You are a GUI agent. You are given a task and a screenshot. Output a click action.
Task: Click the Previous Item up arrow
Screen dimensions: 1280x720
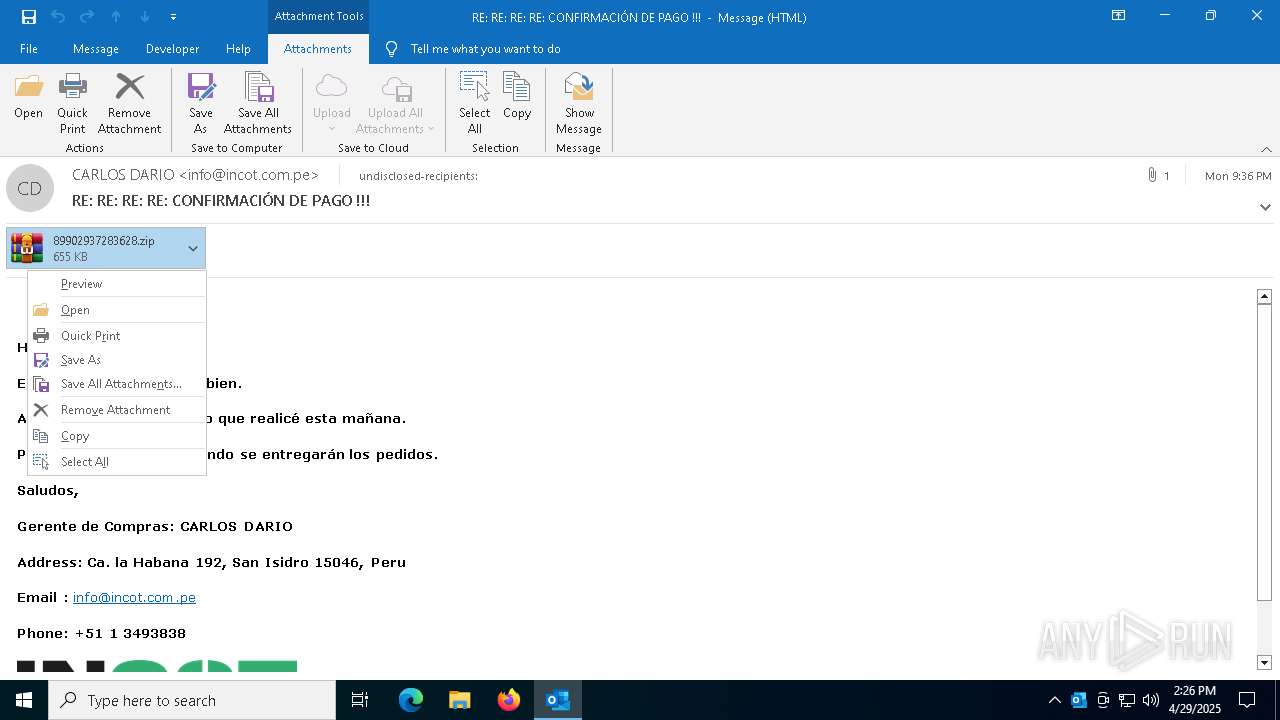click(116, 16)
